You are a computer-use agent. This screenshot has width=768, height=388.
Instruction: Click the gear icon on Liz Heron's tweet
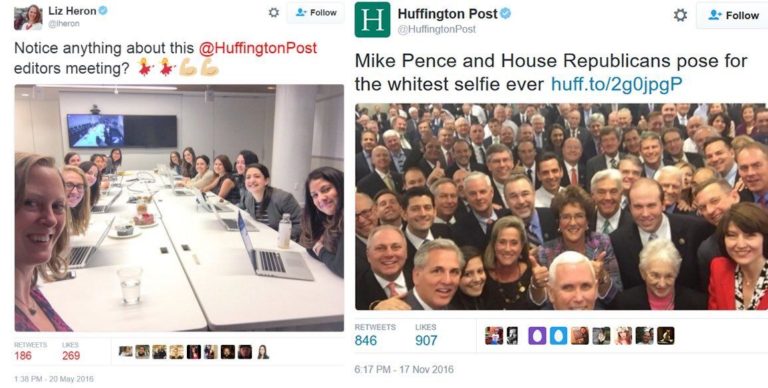click(x=274, y=13)
